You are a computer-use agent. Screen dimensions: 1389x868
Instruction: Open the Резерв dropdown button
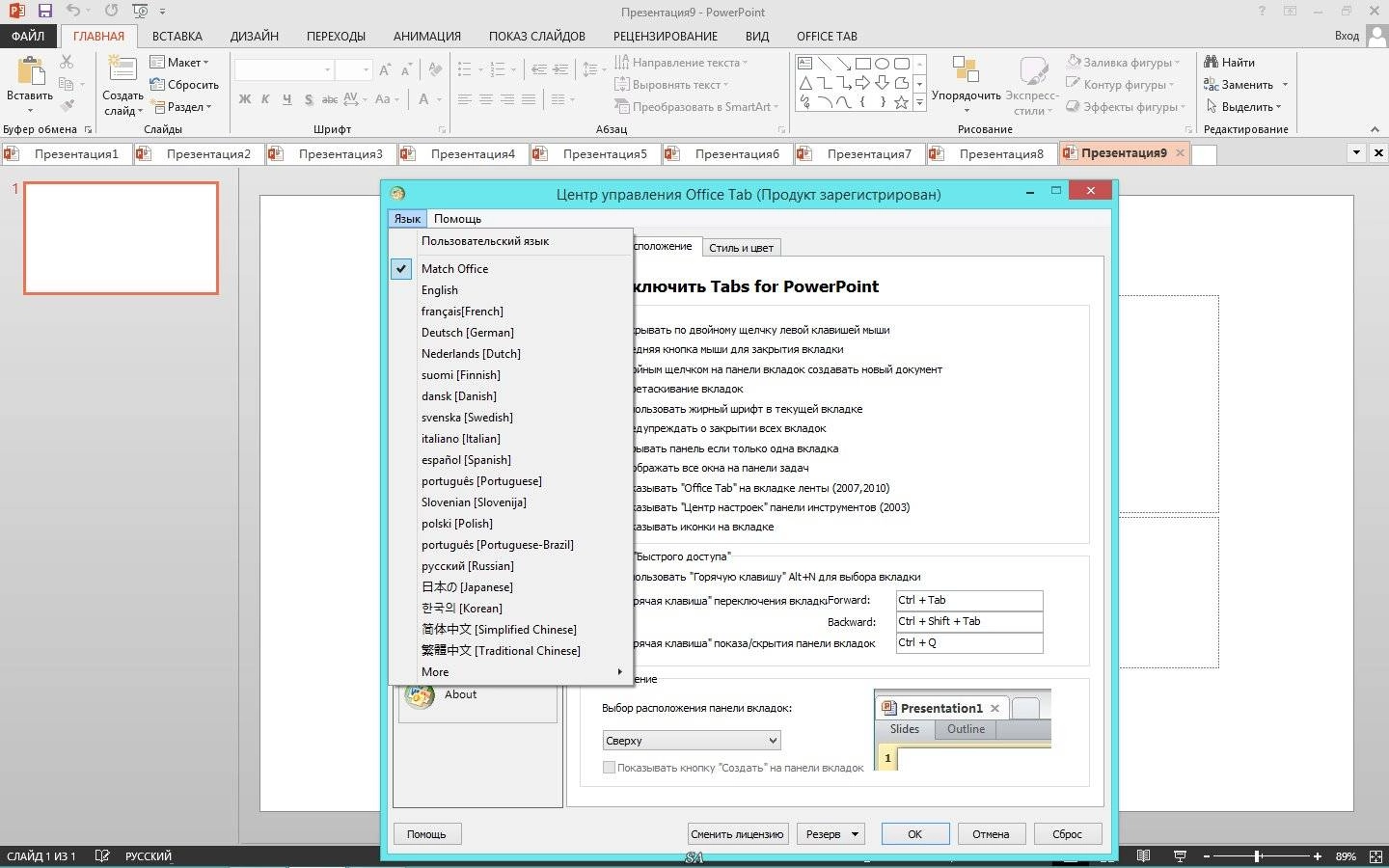click(x=830, y=834)
